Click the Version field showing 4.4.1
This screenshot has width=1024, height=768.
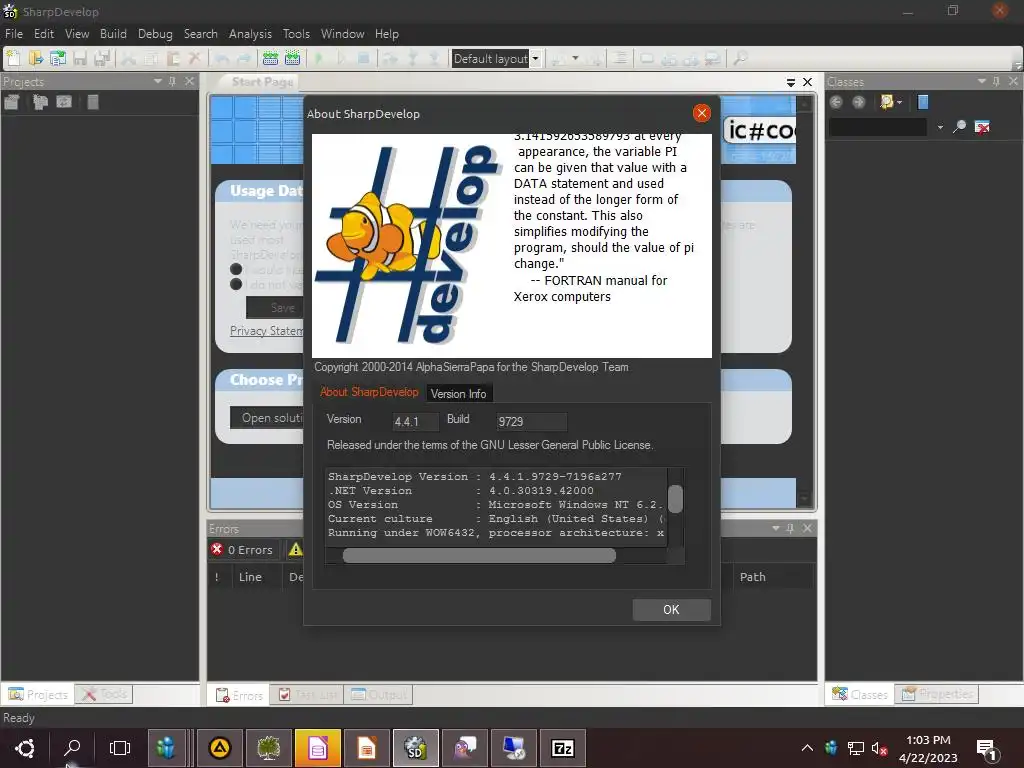click(415, 422)
